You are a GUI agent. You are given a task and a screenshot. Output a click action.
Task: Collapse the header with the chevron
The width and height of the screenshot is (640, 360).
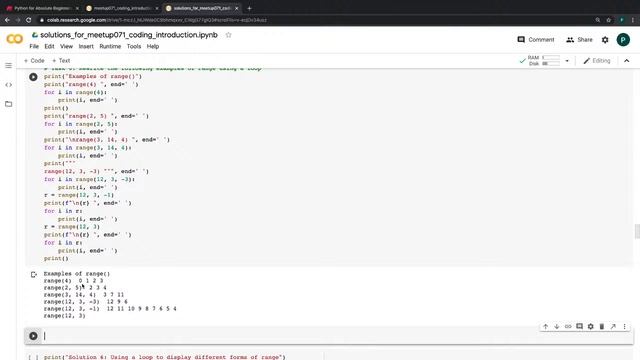click(627, 61)
